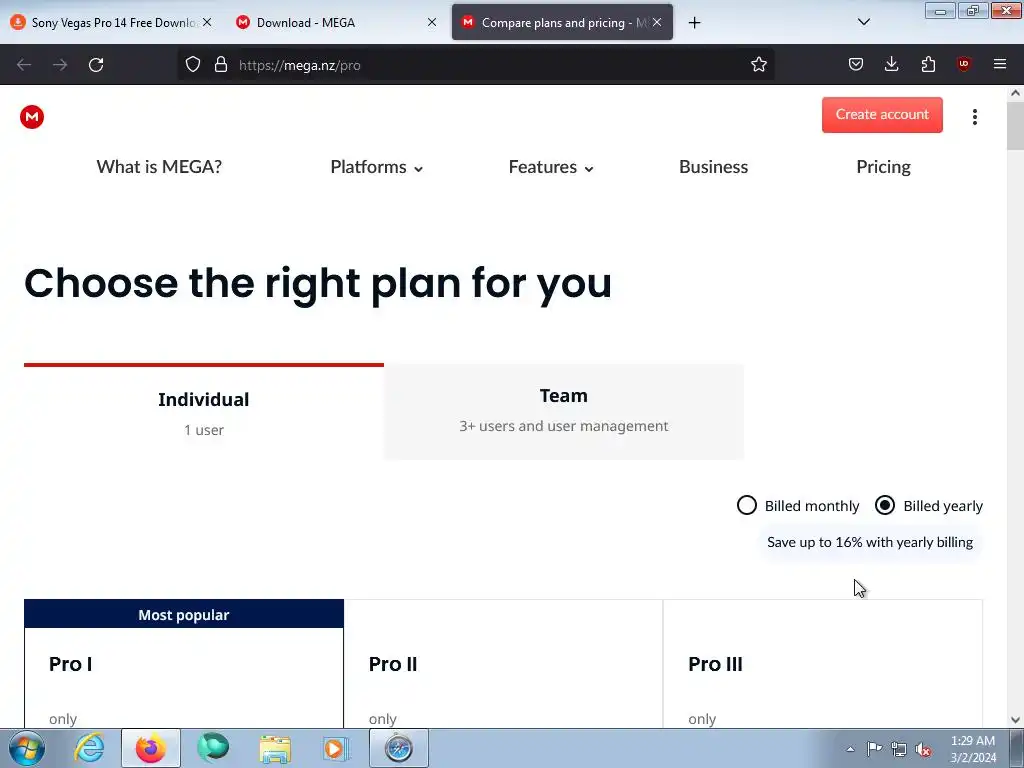List all tabs with the chevron
Screen dimensions: 1024x768
[863, 22]
